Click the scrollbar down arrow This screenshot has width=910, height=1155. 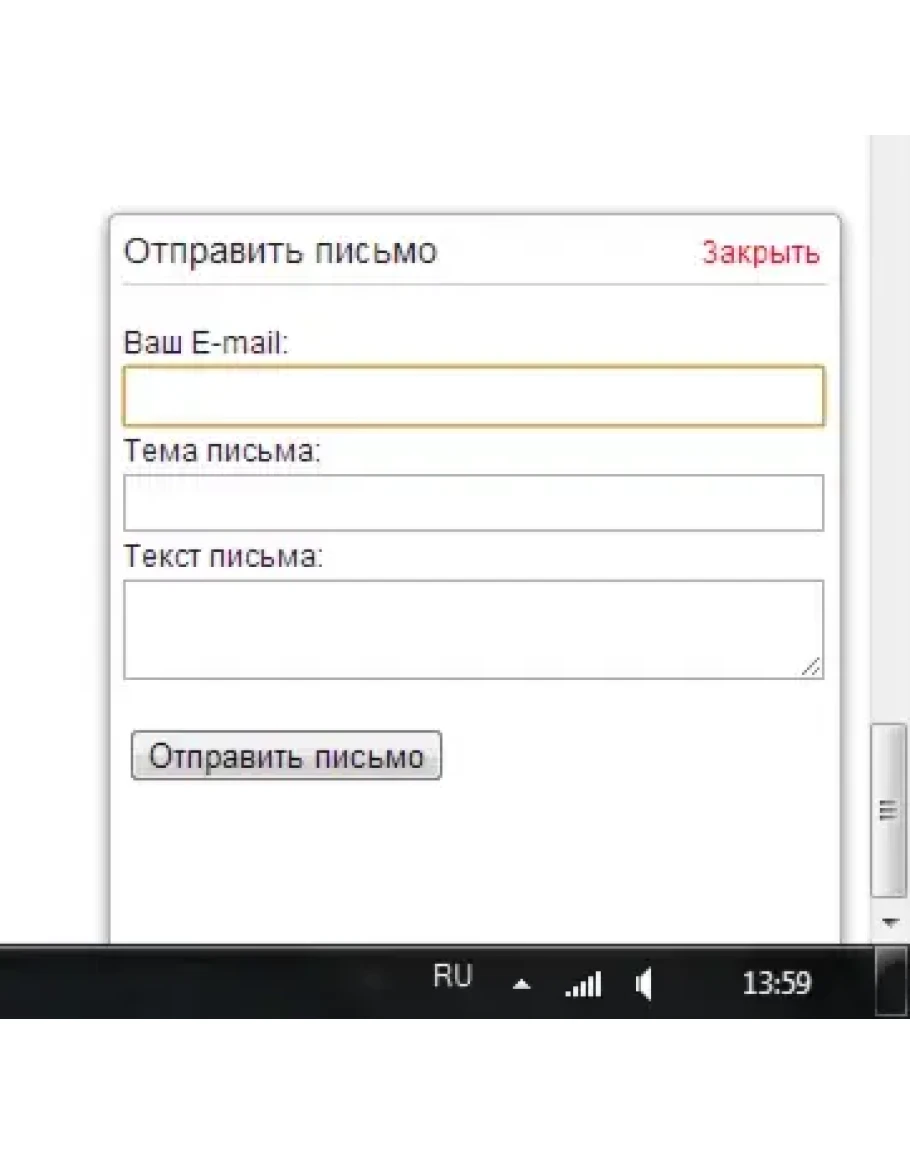point(889,923)
